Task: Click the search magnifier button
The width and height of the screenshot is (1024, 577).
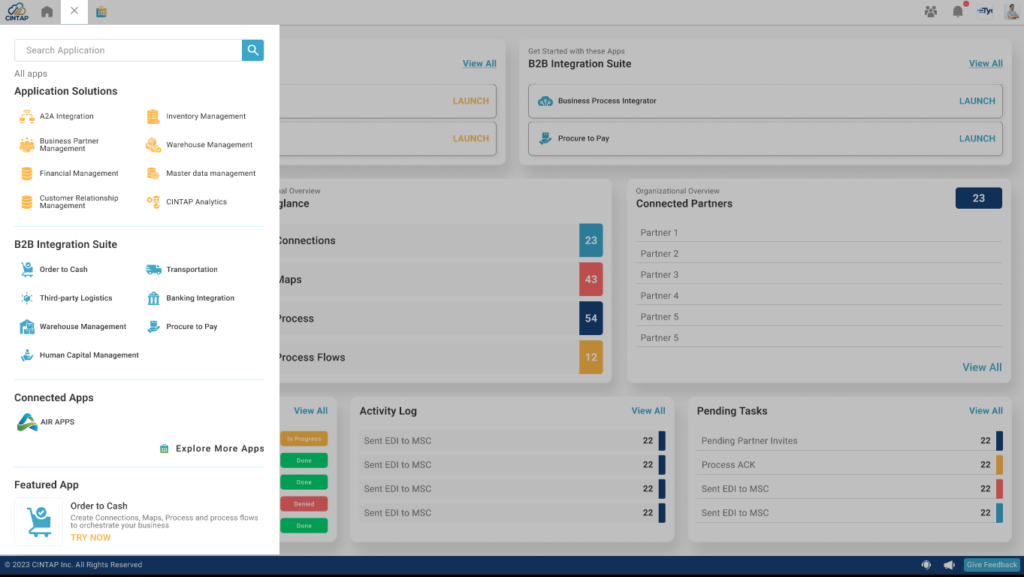Action: pos(253,50)
